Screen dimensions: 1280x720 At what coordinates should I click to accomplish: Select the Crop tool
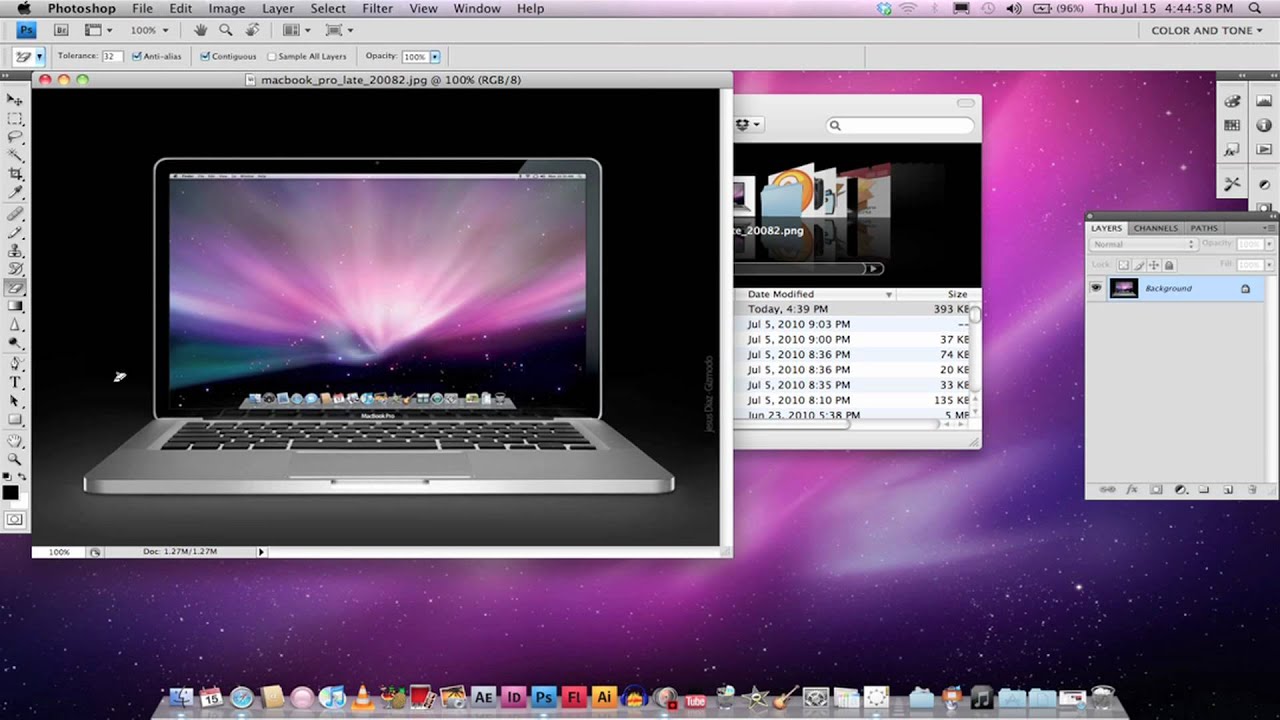point(15,174)
